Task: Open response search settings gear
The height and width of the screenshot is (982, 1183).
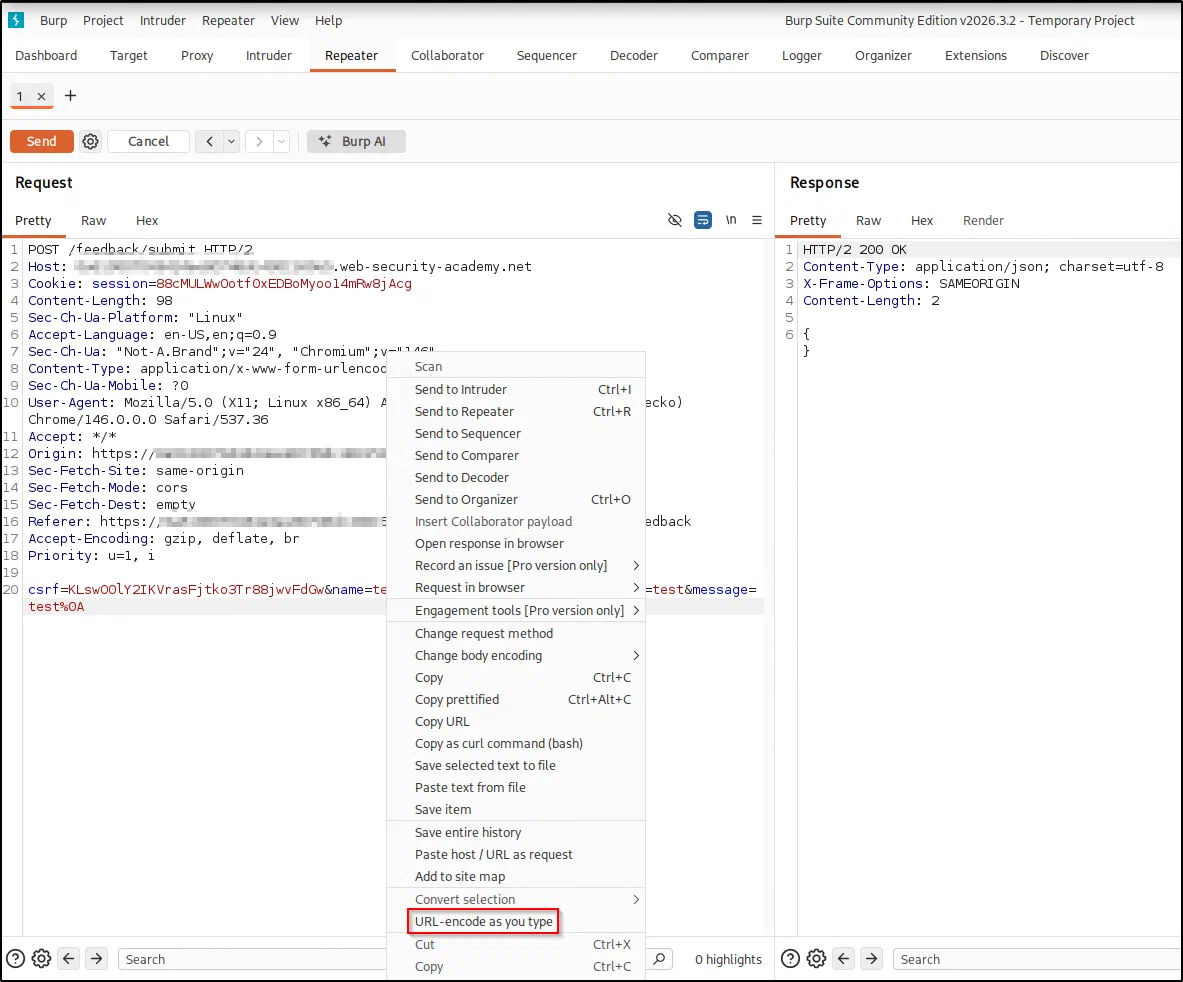Action: [816, 959]
